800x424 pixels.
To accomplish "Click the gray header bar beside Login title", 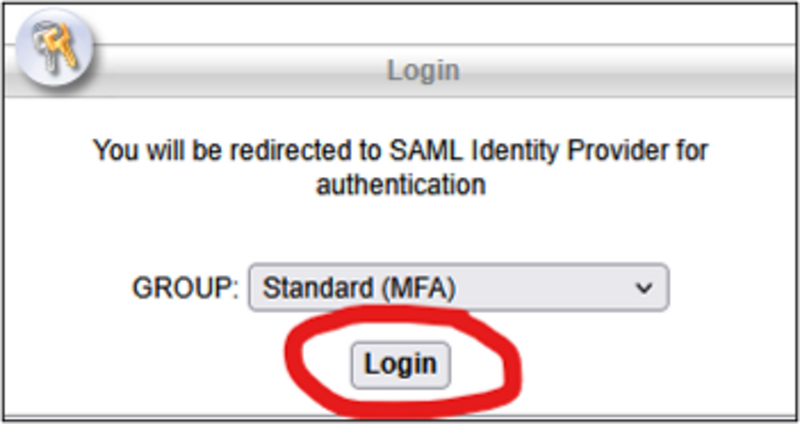I will coord(600,71).
